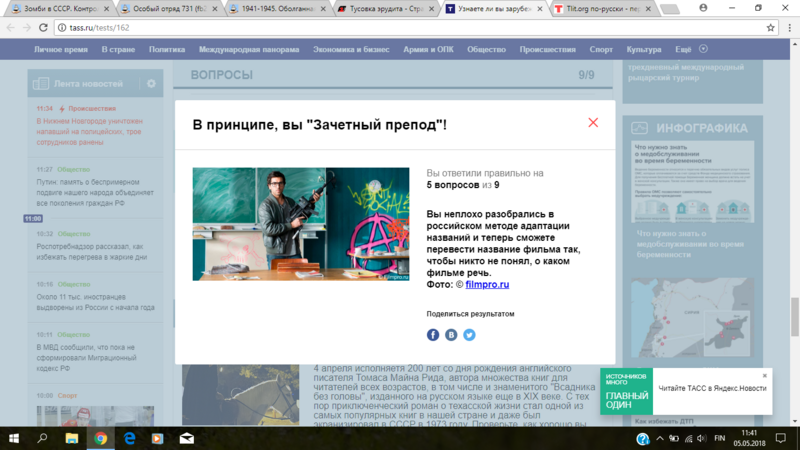
Task: Open 'Происшествия' section in nav bar
Action: tap(547, 49)
